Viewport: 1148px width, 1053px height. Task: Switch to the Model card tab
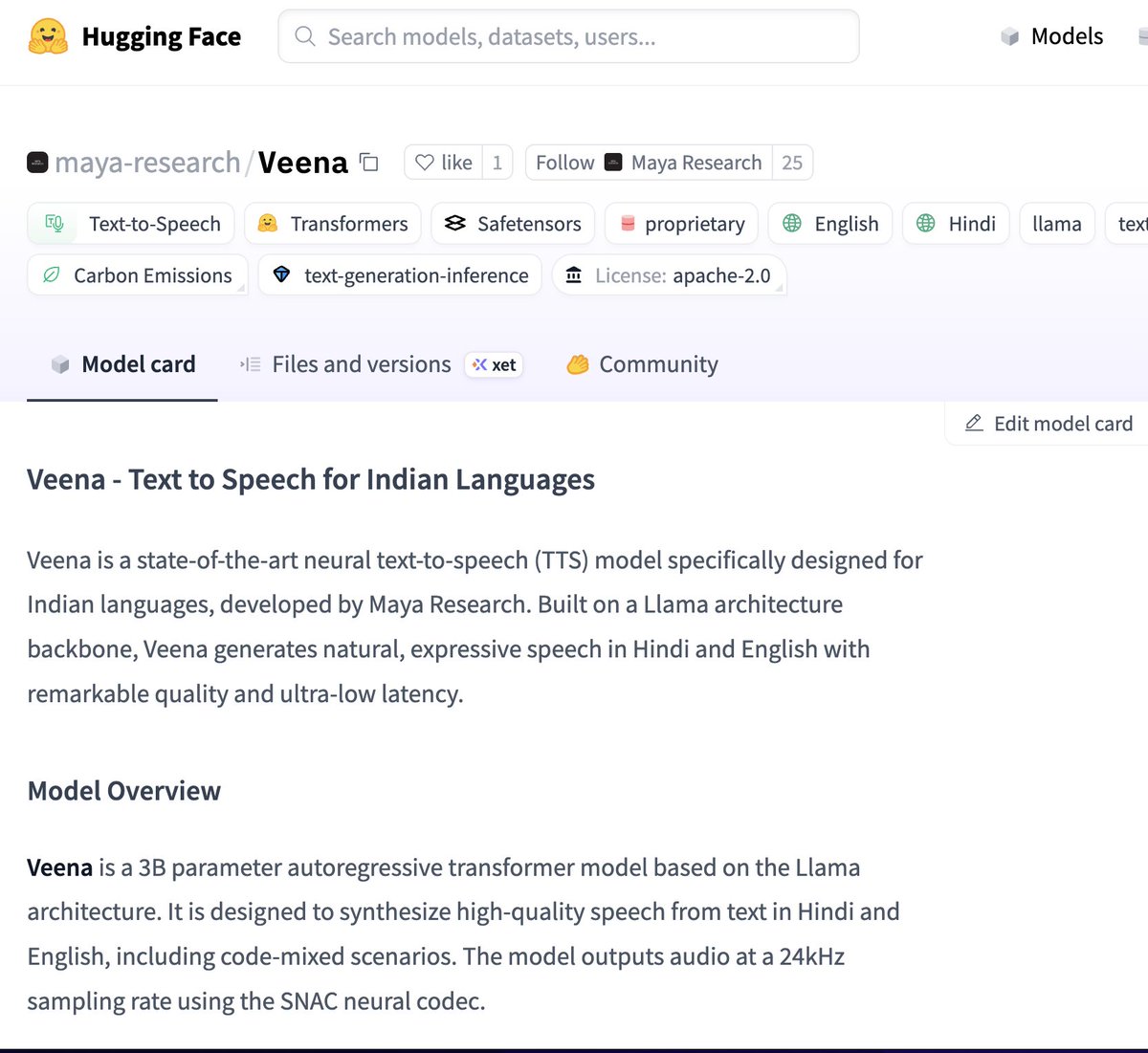coord(122,364)
